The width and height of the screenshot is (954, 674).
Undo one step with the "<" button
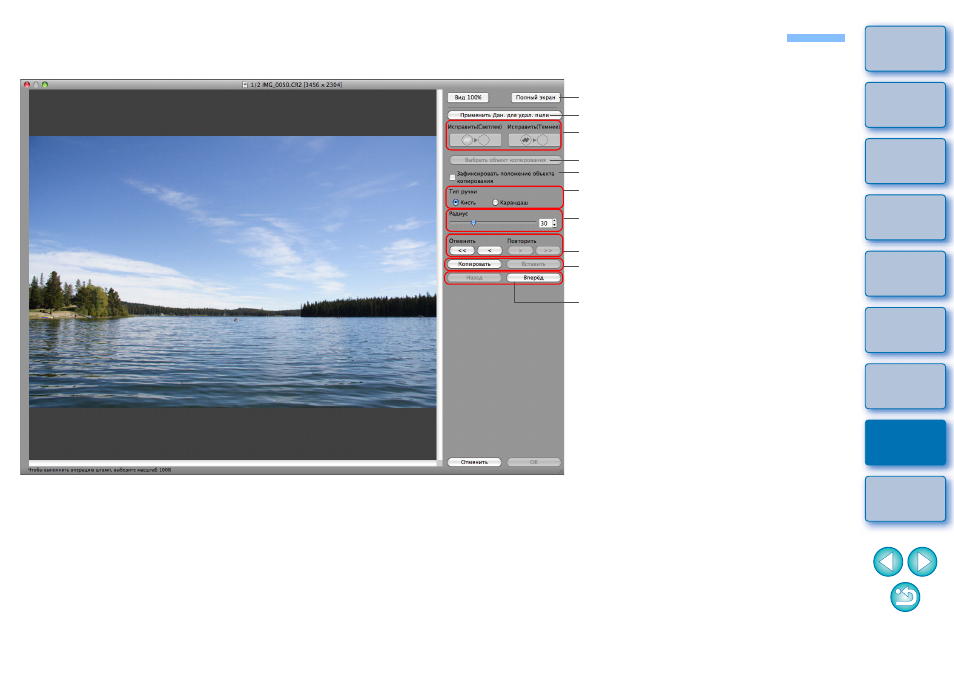pos(490,251)
